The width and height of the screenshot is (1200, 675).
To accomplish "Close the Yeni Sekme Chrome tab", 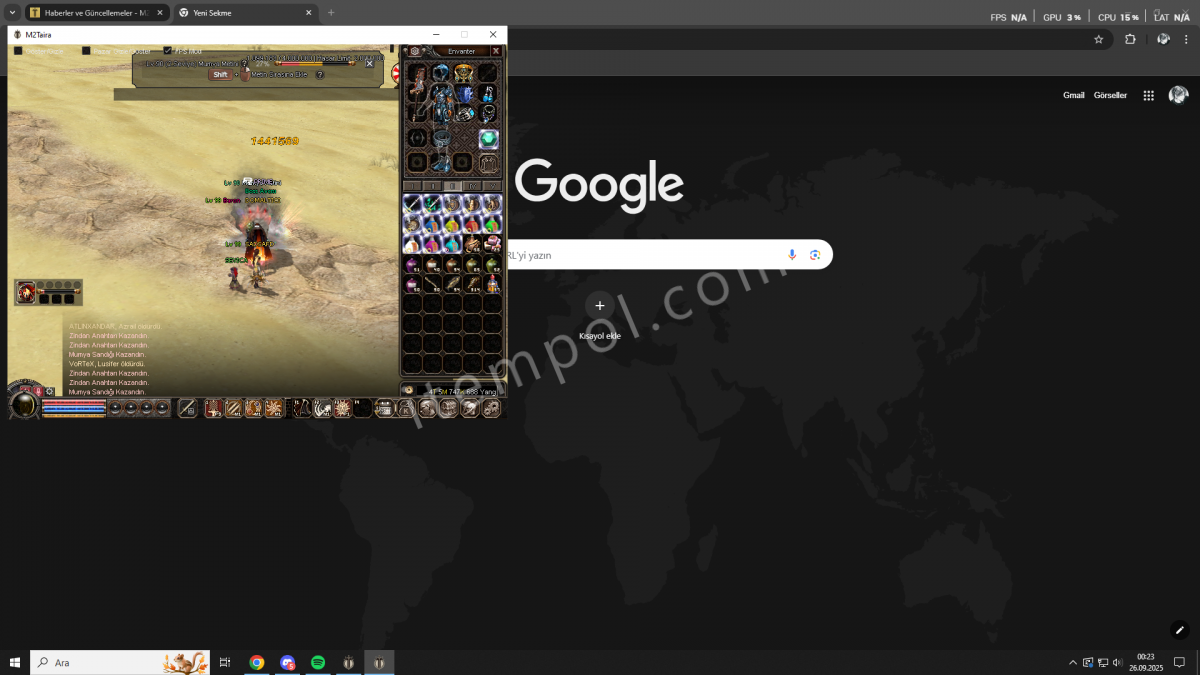I will pyautogui.click(x=307, y=13).
